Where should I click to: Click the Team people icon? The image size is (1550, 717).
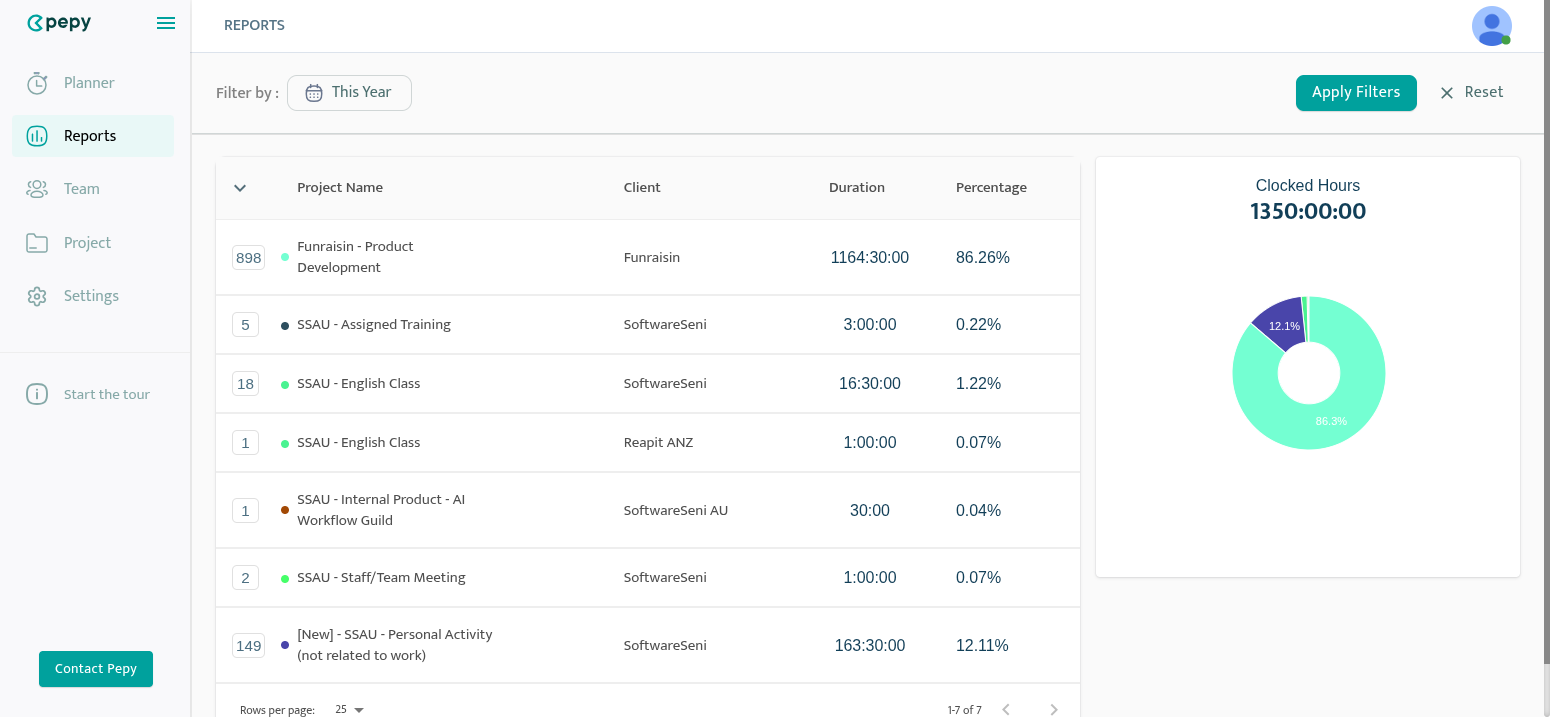[x=37, y=189]
